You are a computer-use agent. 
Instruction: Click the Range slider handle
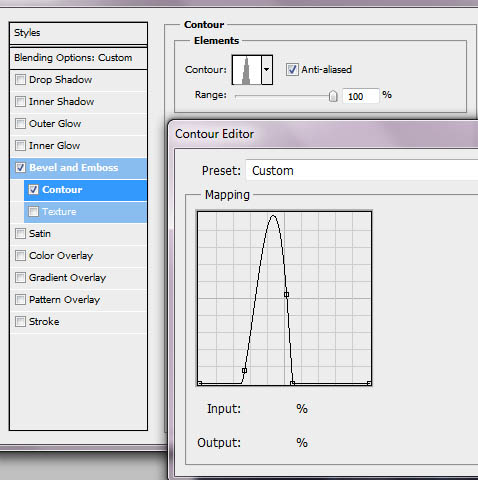[333, 96]
